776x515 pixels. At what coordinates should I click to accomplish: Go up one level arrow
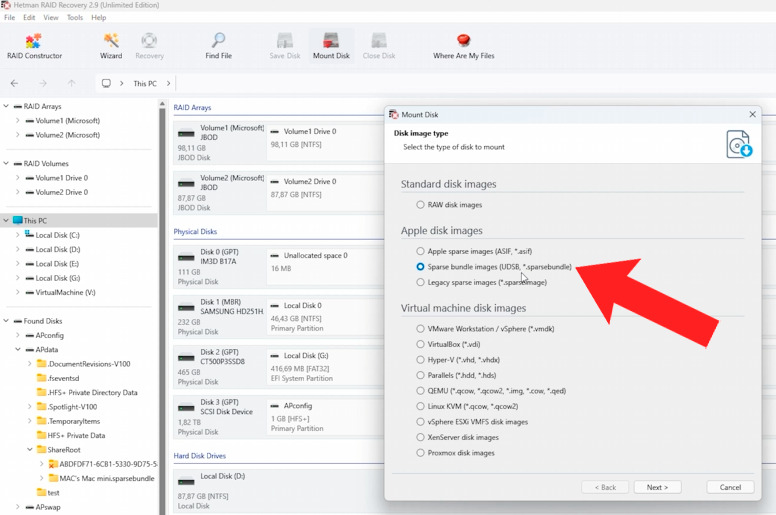[x=71, y=83]
